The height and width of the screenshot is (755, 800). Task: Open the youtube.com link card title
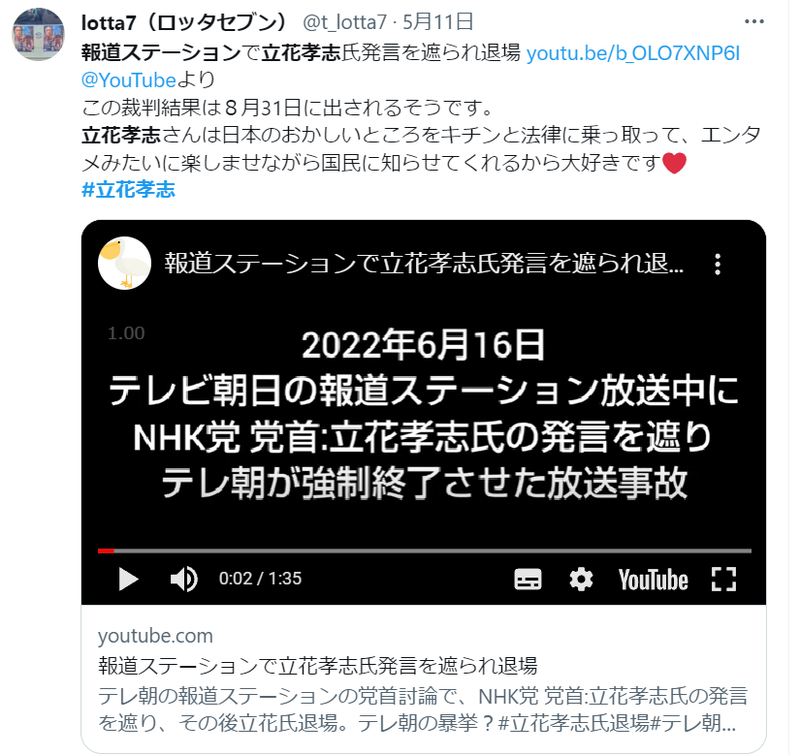pyautogui.click(x=317, y=666)
